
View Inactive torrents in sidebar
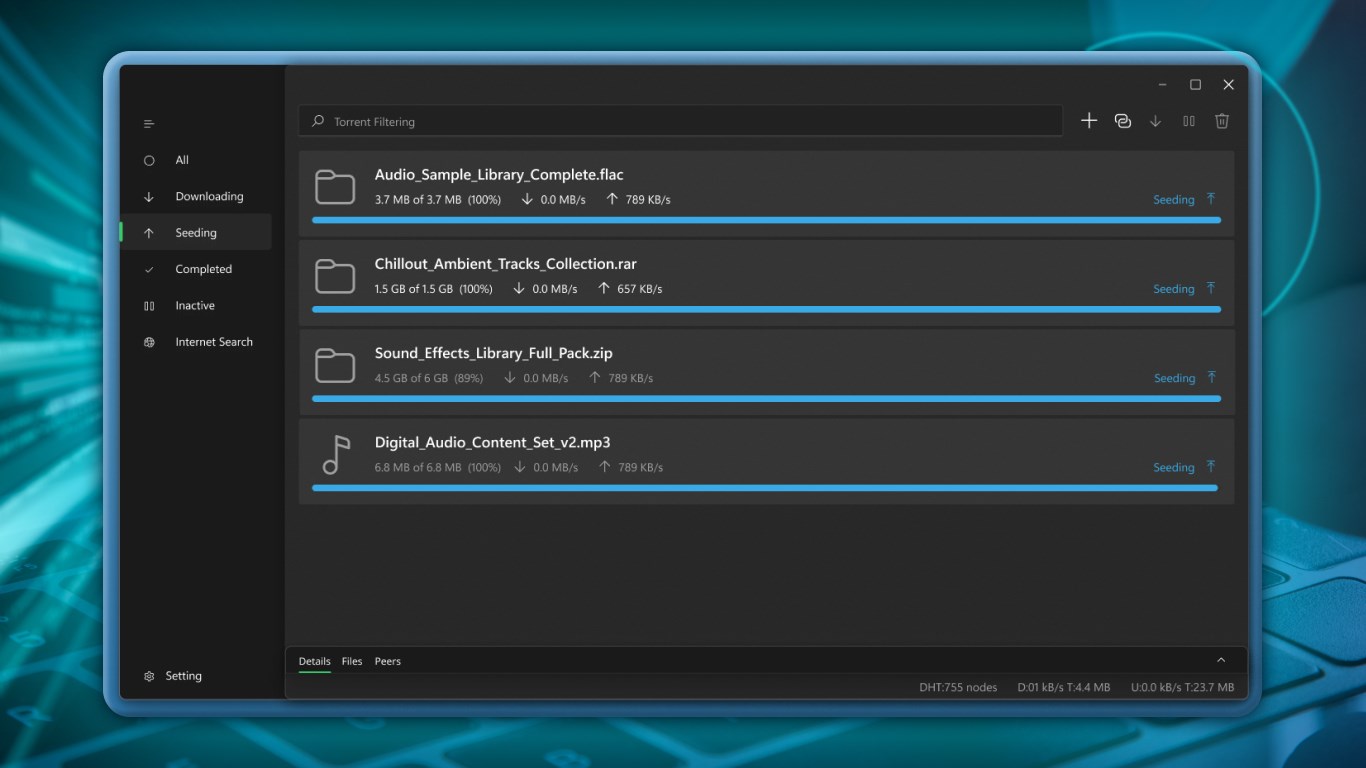[x=196, y=306]
